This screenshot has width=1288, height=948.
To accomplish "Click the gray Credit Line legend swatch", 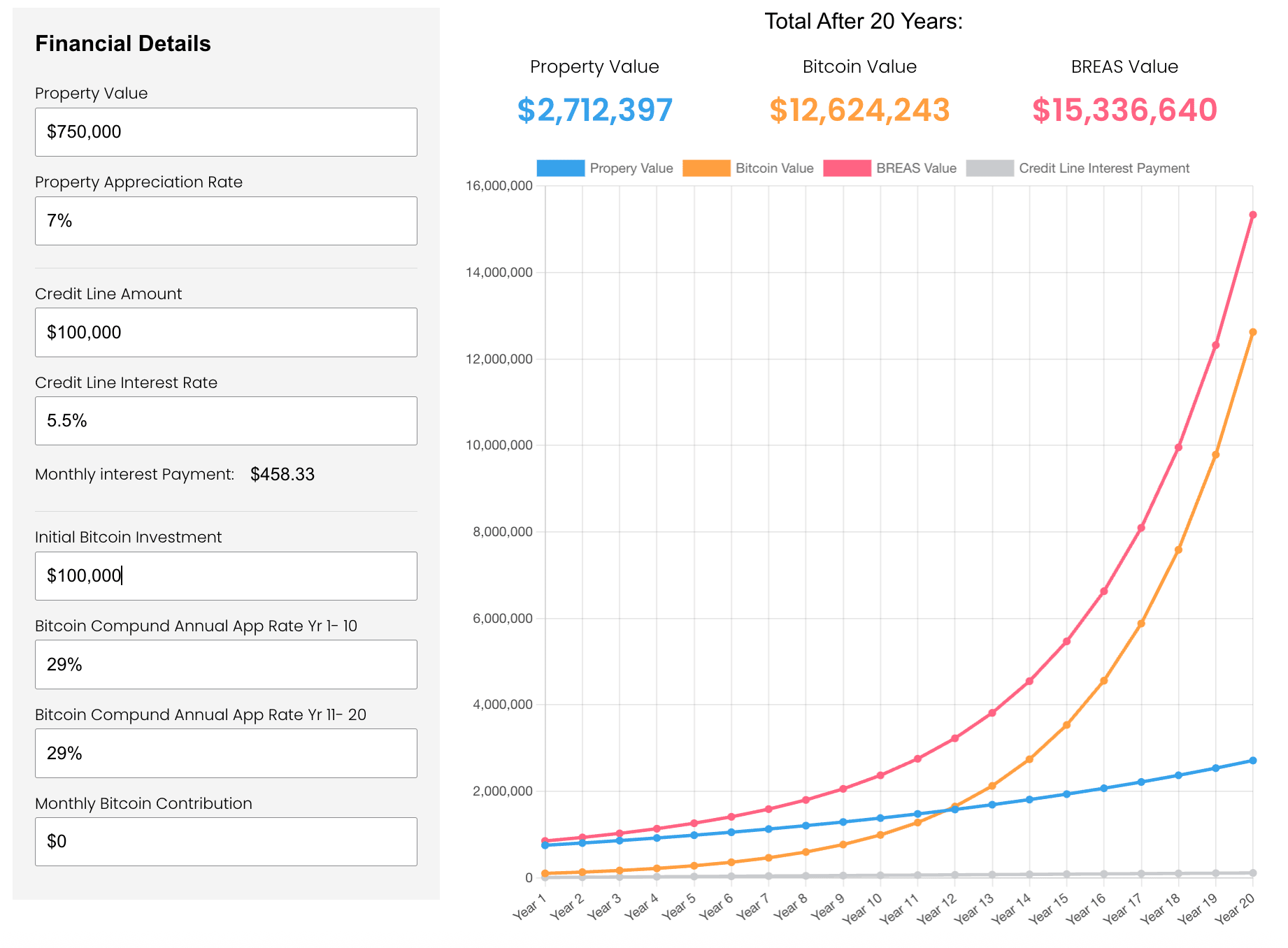I will pyautogui.click(x=989, y=168).
